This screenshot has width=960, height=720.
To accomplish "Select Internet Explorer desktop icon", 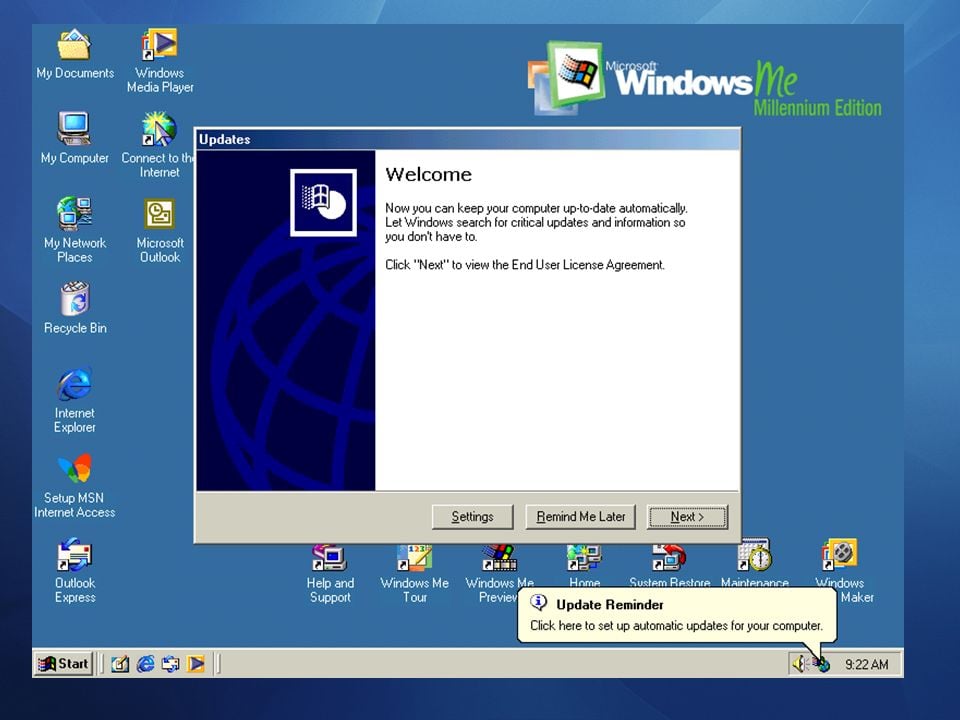I will (75, 400).
